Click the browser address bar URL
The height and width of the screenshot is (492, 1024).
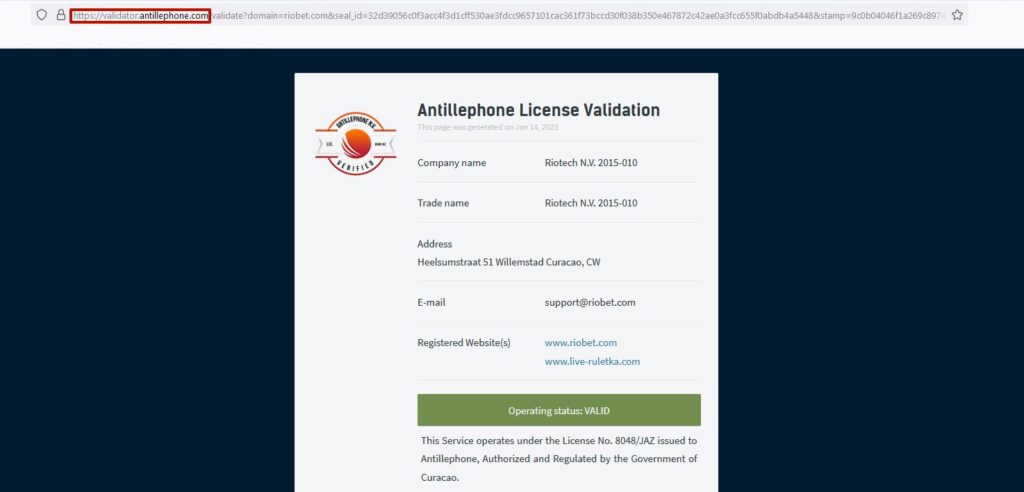(508, 15)
